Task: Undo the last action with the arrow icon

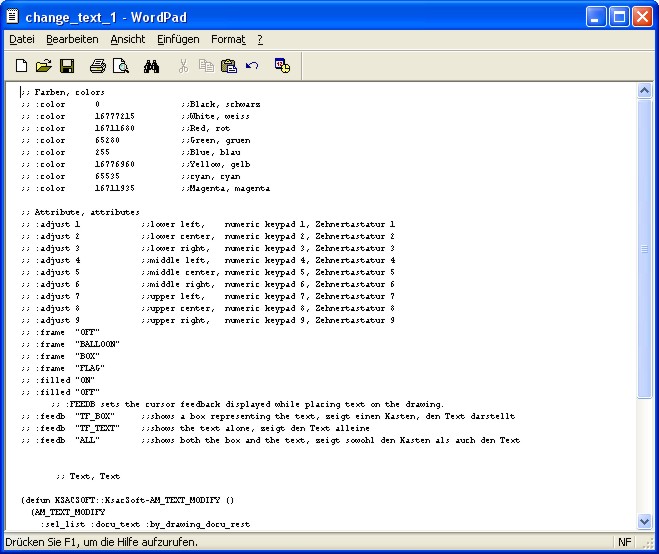Action: tap(252, 66)
